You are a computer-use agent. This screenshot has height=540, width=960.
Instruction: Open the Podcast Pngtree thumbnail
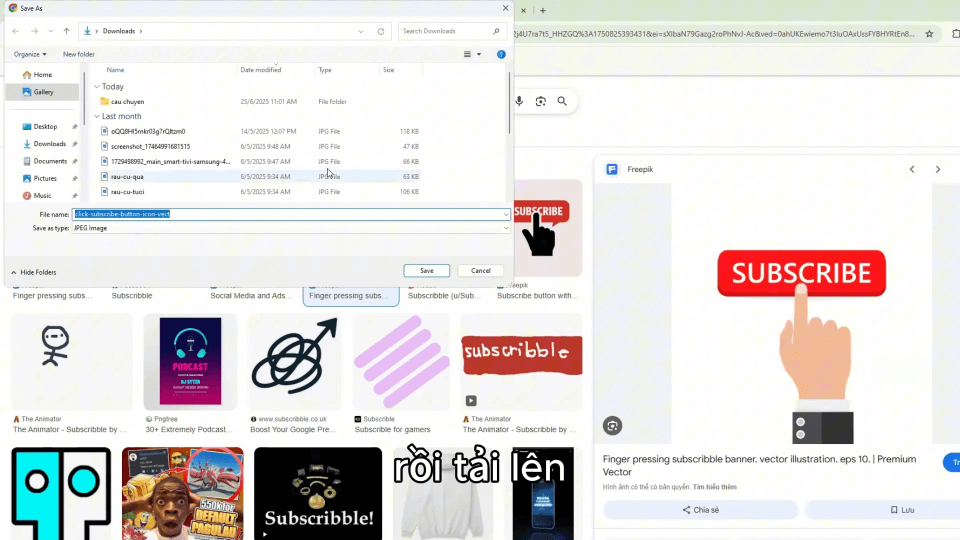(x=190, y=361)
